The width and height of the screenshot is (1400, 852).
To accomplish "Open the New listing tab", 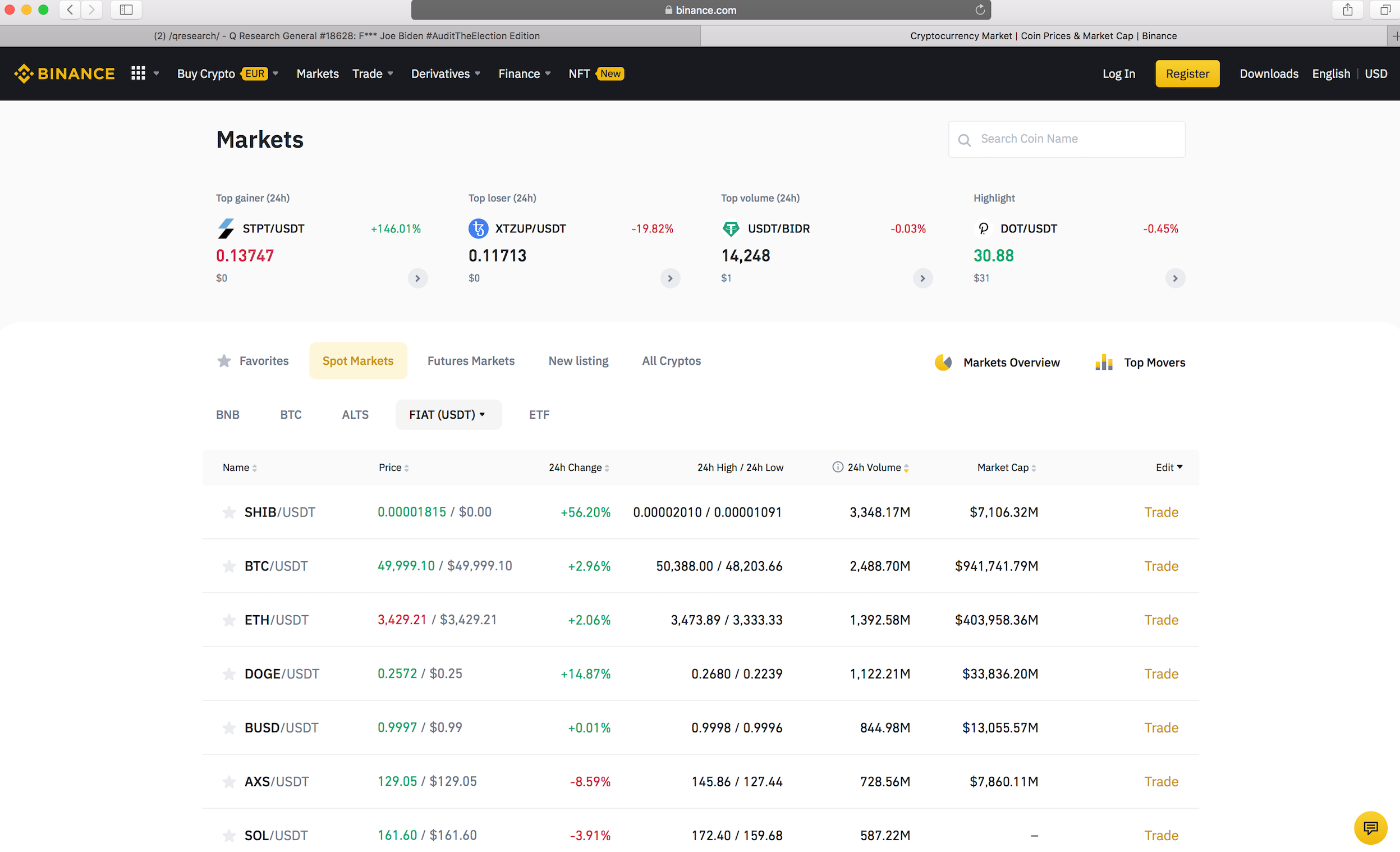I will pos(579,361).
